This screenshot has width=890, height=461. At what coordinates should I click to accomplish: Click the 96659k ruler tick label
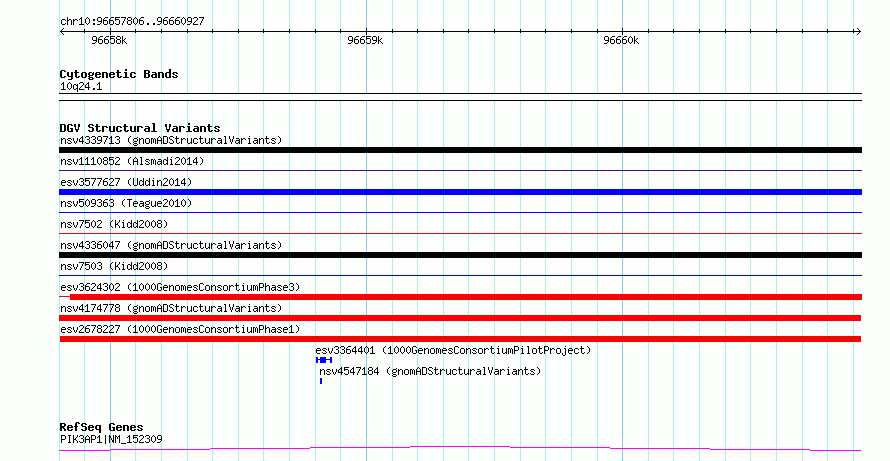pos(365,40)
